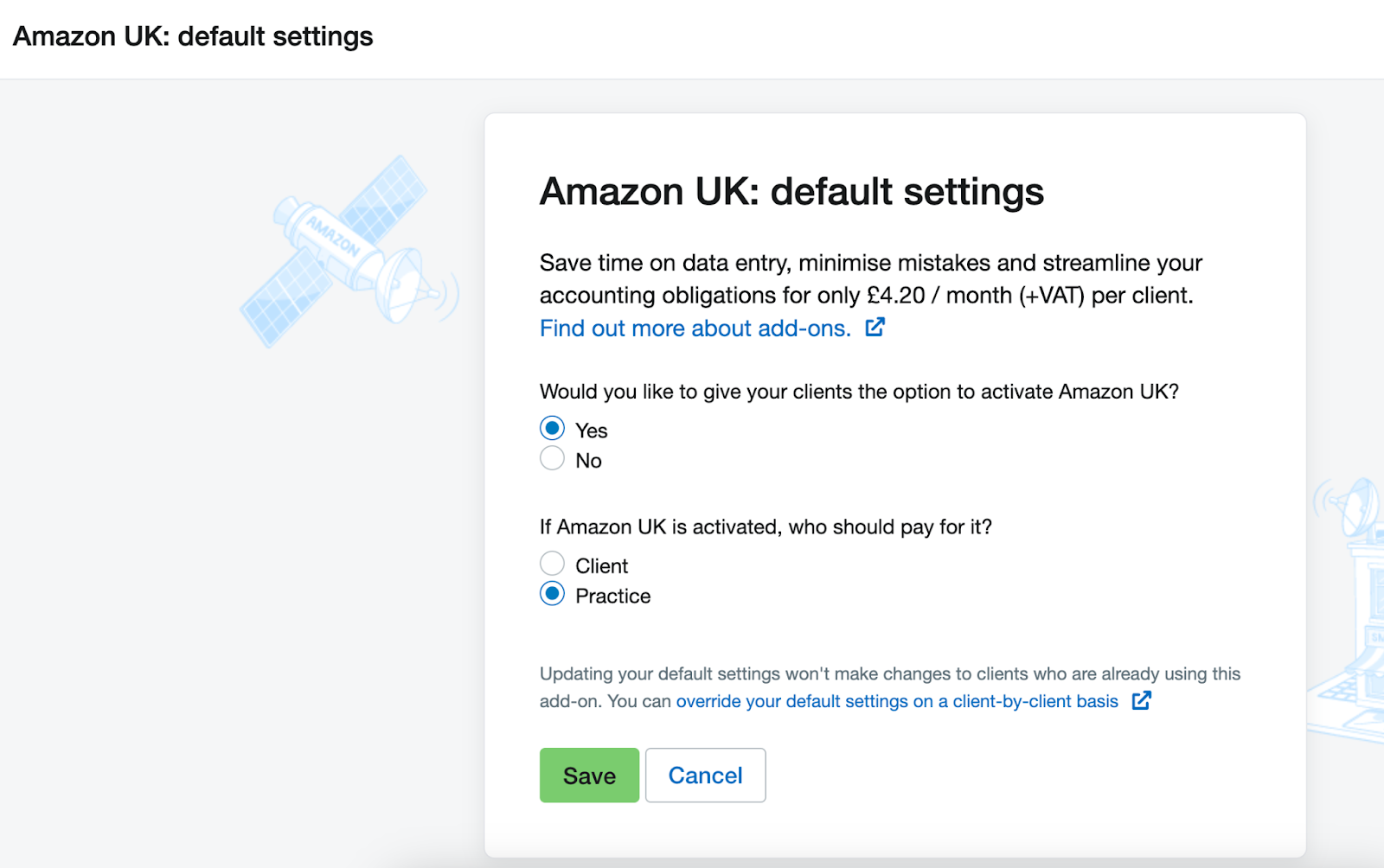Click the "Amazon UK: default settings" page header

(194, 36)
